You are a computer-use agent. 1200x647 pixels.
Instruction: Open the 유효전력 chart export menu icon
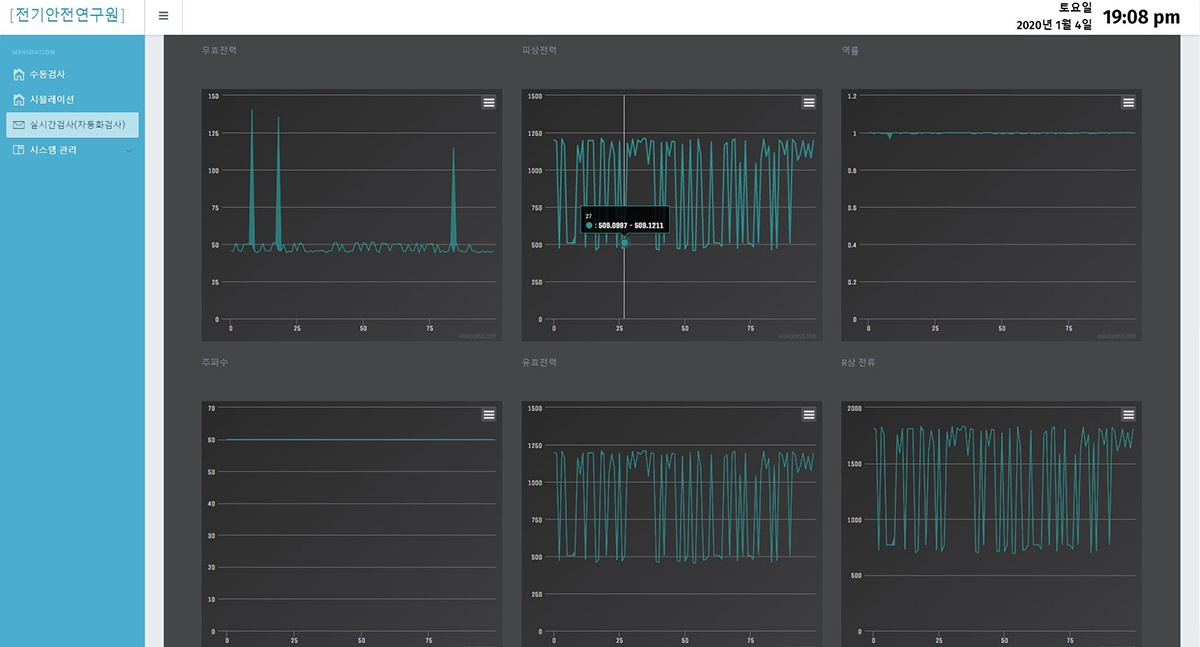(809, 414)
